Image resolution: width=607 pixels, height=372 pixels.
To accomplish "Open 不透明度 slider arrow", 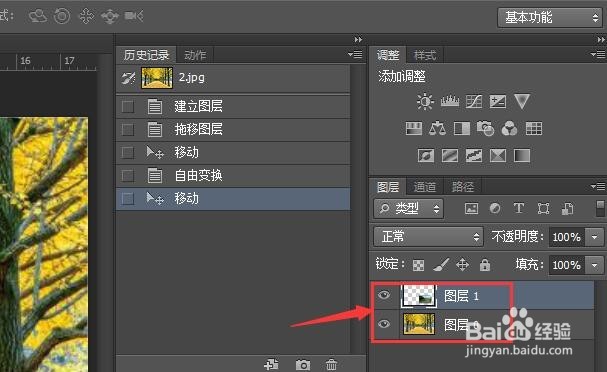I will 595,237.
